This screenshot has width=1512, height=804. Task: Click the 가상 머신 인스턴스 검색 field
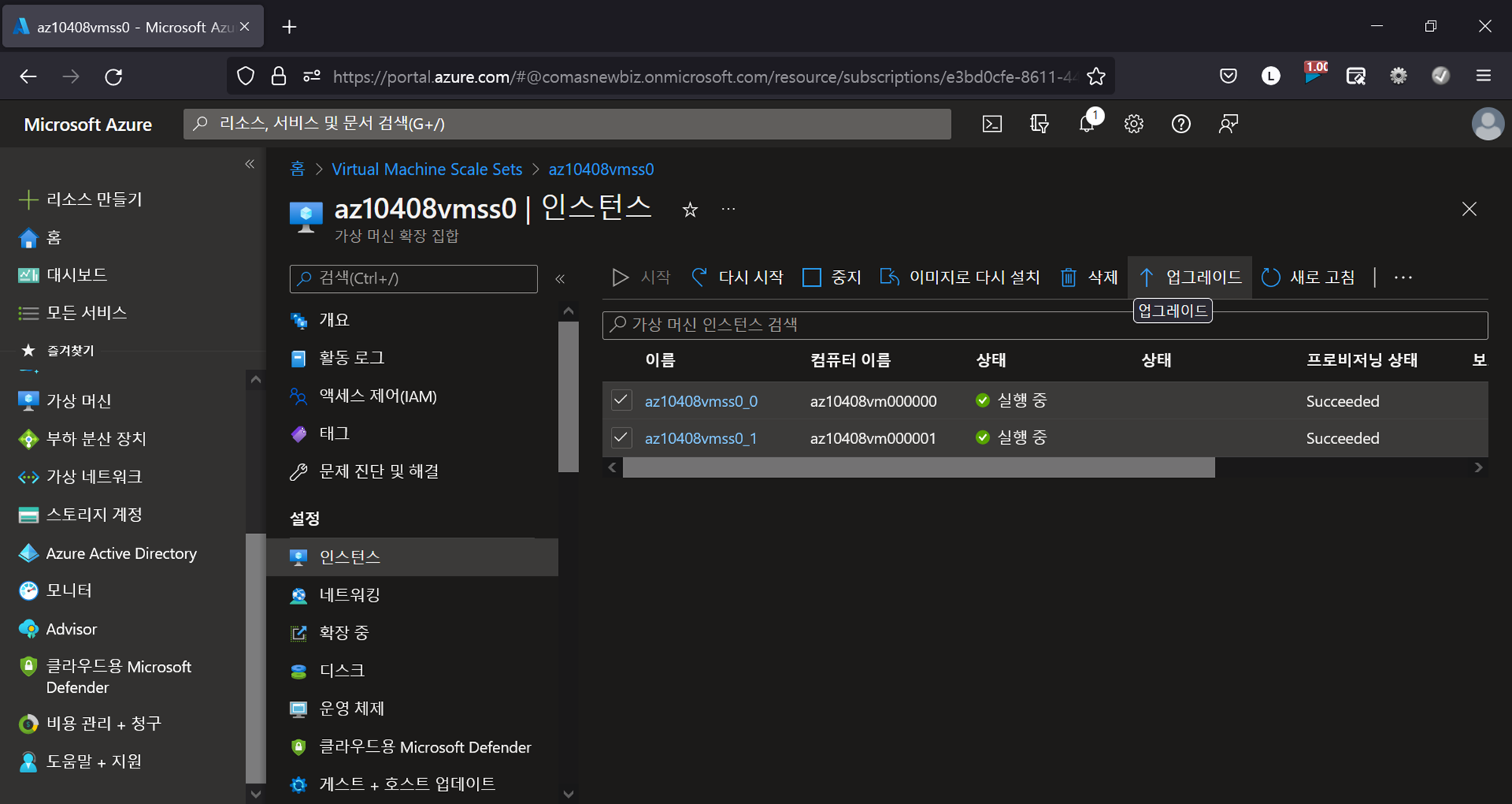point(1045,324)
